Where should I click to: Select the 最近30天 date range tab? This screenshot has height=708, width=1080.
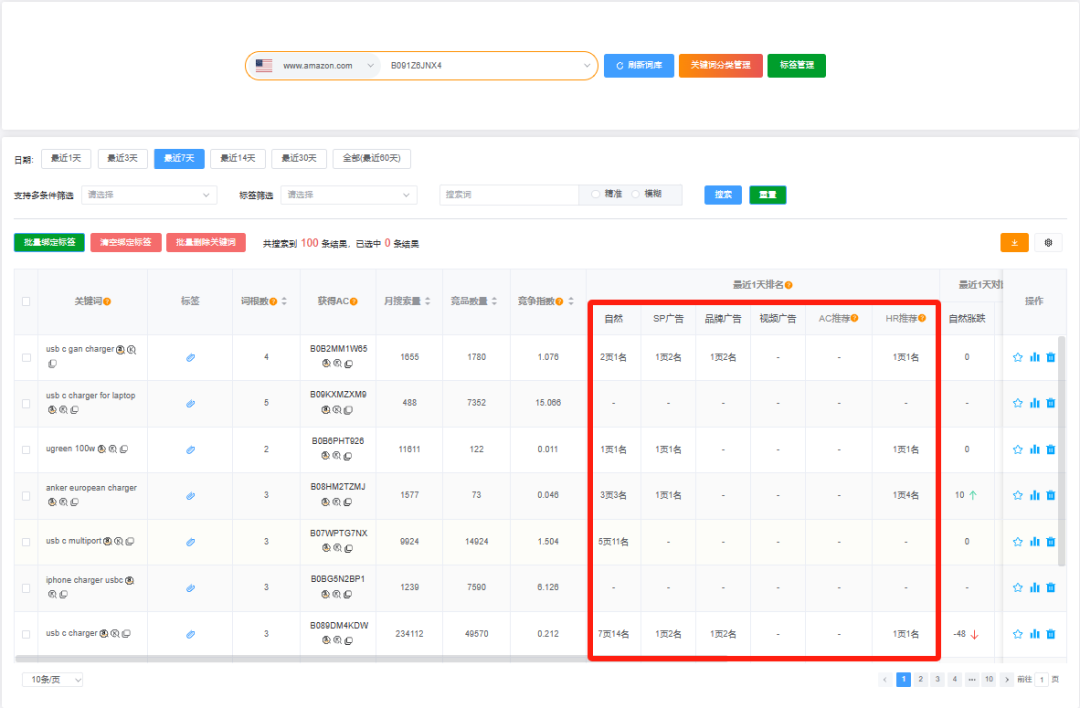tap(299, 159)
